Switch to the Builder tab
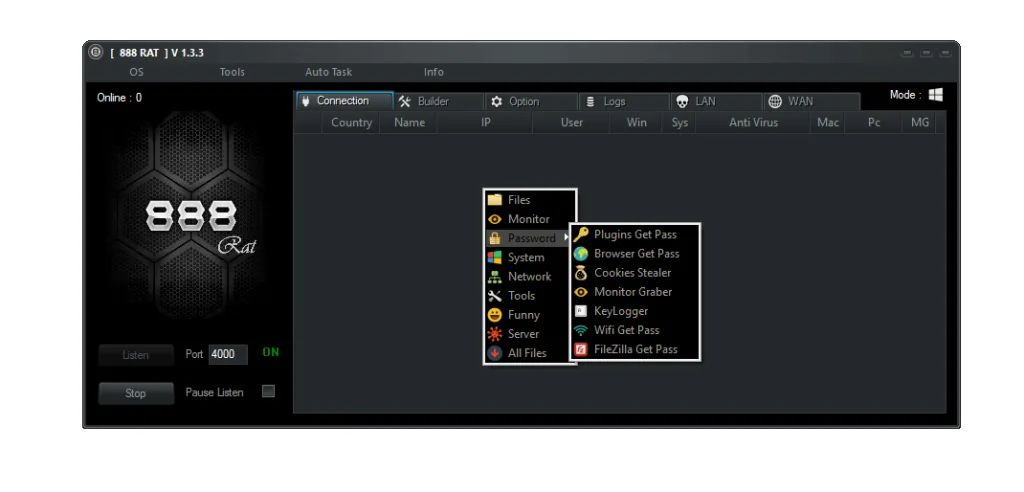1024x492 pixels. [433, 101]
